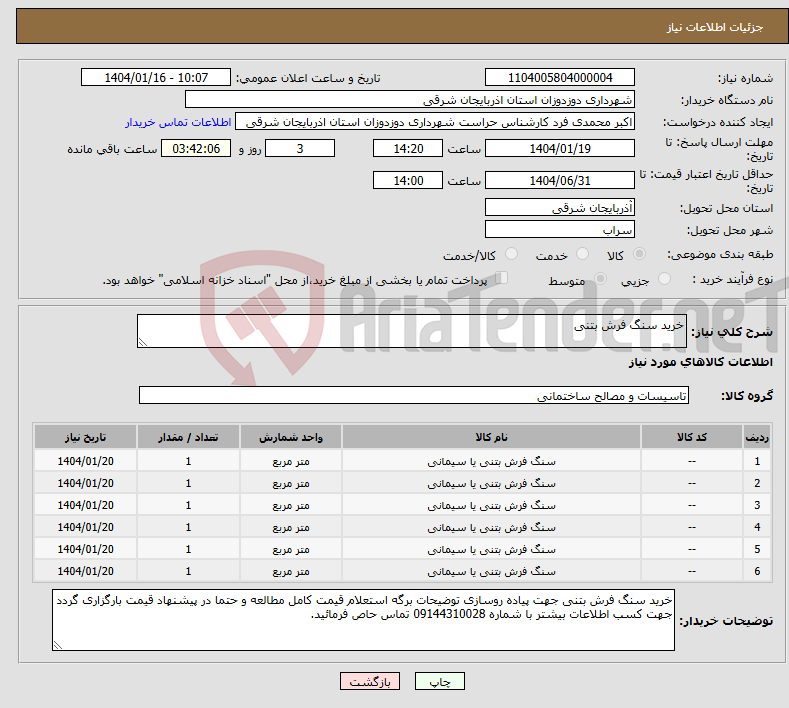Viewport: 789px width, 708px height.
Task: Click the resize handle of شرح کلی نیاز box
Action: (x=143, y=342)
